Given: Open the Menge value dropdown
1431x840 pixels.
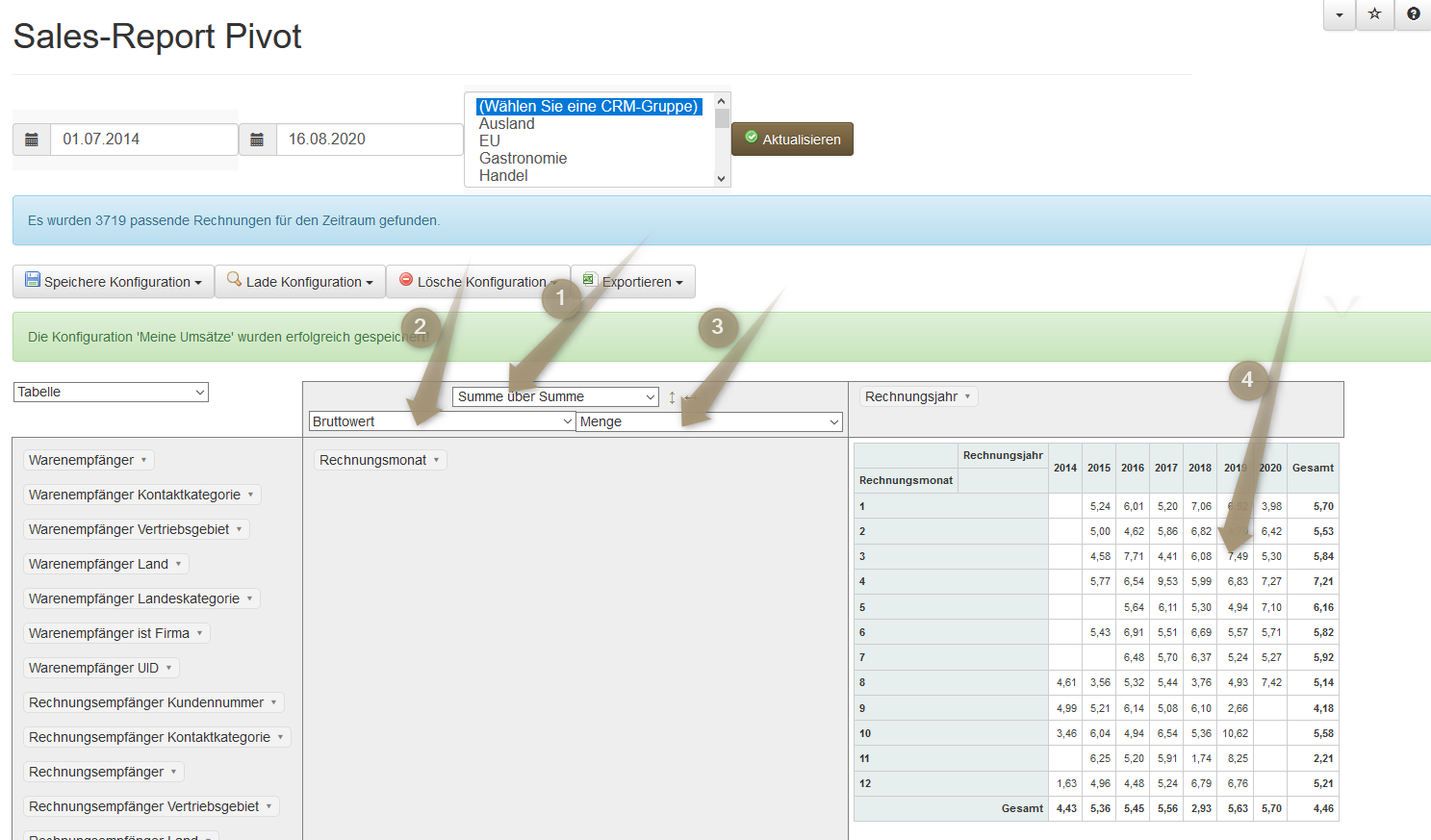Looking at the screenshot, I should (x=709, y=422).
